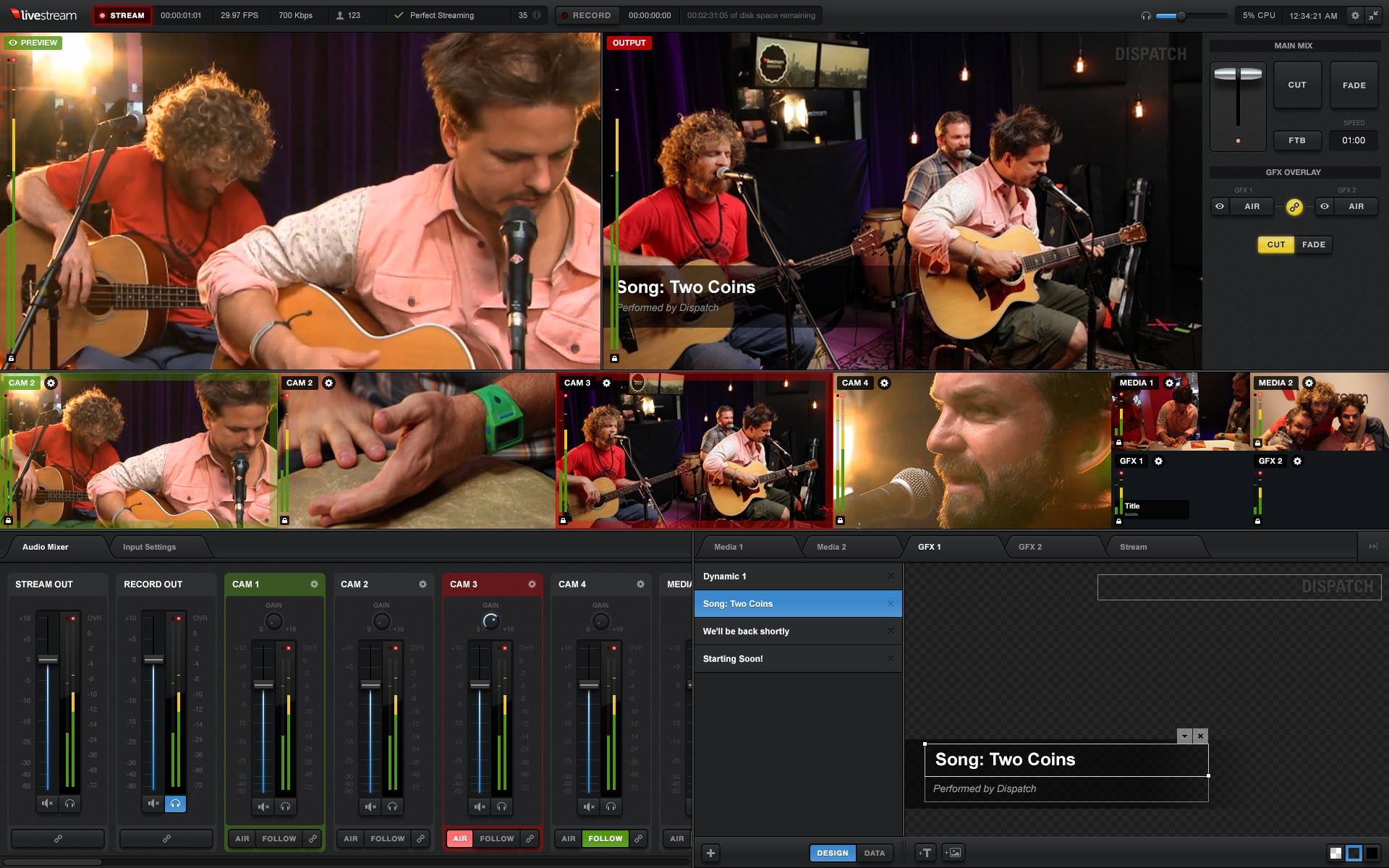Toggle the GFX 1 visibility eye icon
1389x868 pixels.
point(1220,207)
